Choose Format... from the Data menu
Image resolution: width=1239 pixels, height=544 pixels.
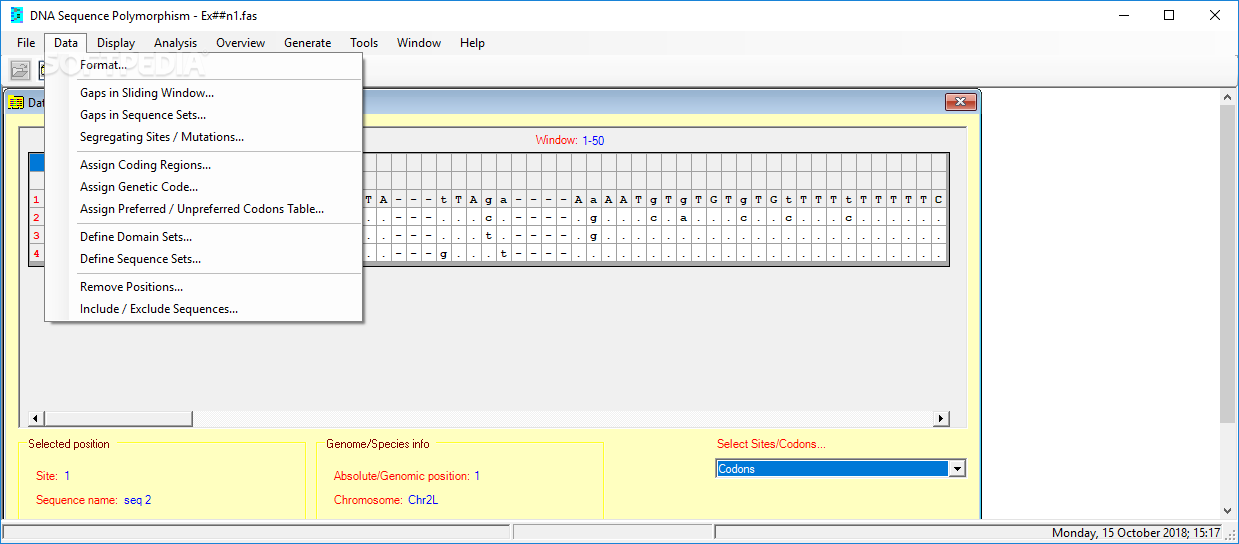click(204, 65)
